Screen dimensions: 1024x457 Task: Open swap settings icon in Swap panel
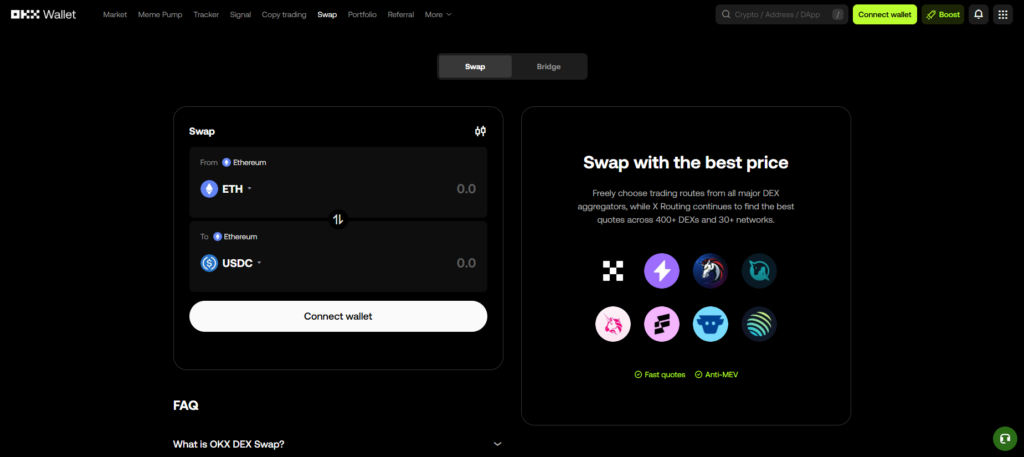[x=480, y=131]
